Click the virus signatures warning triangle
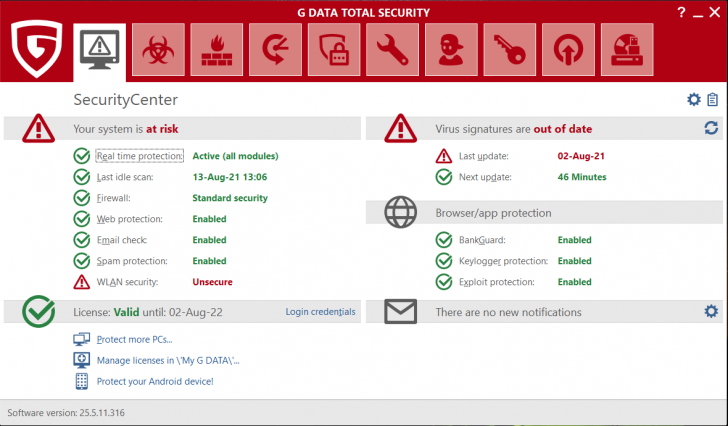728x426 pixels. tap(401, 128)
